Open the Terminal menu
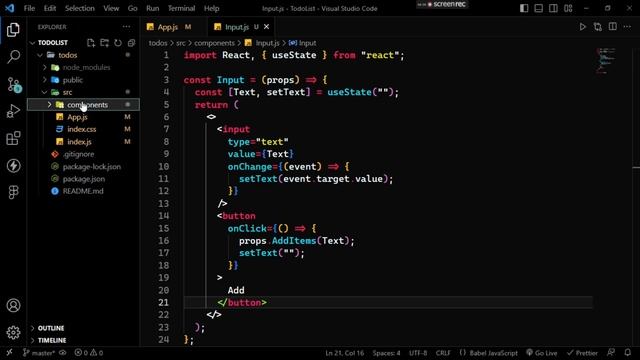640x360 pixels. tap(181, 8)
